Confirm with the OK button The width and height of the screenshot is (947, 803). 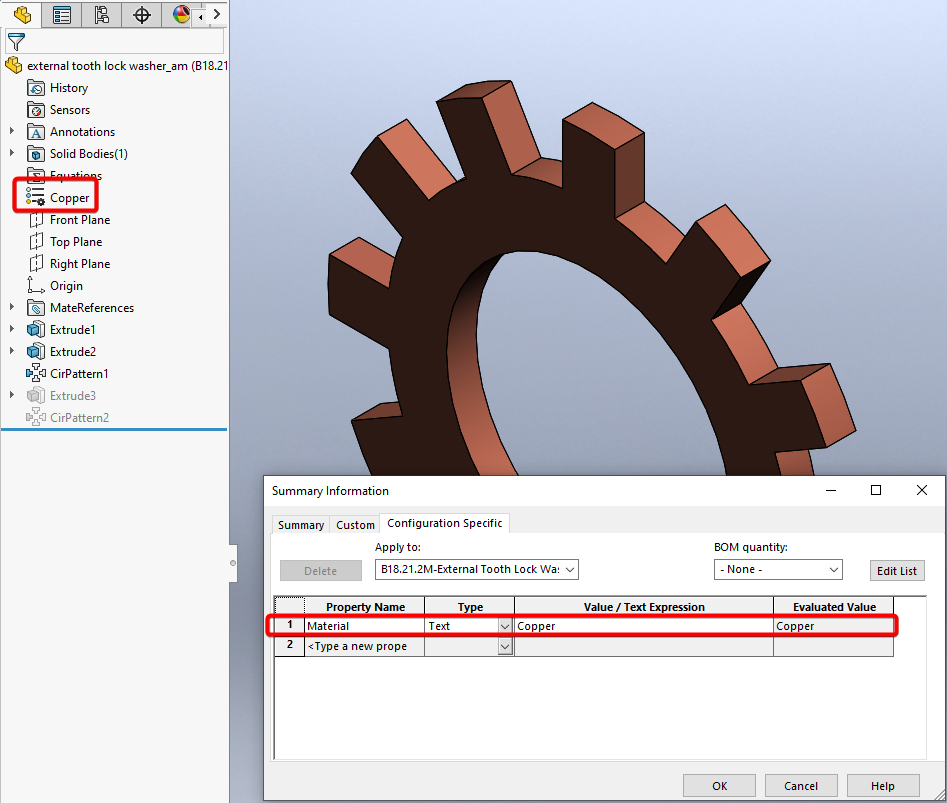click(719, 785)
